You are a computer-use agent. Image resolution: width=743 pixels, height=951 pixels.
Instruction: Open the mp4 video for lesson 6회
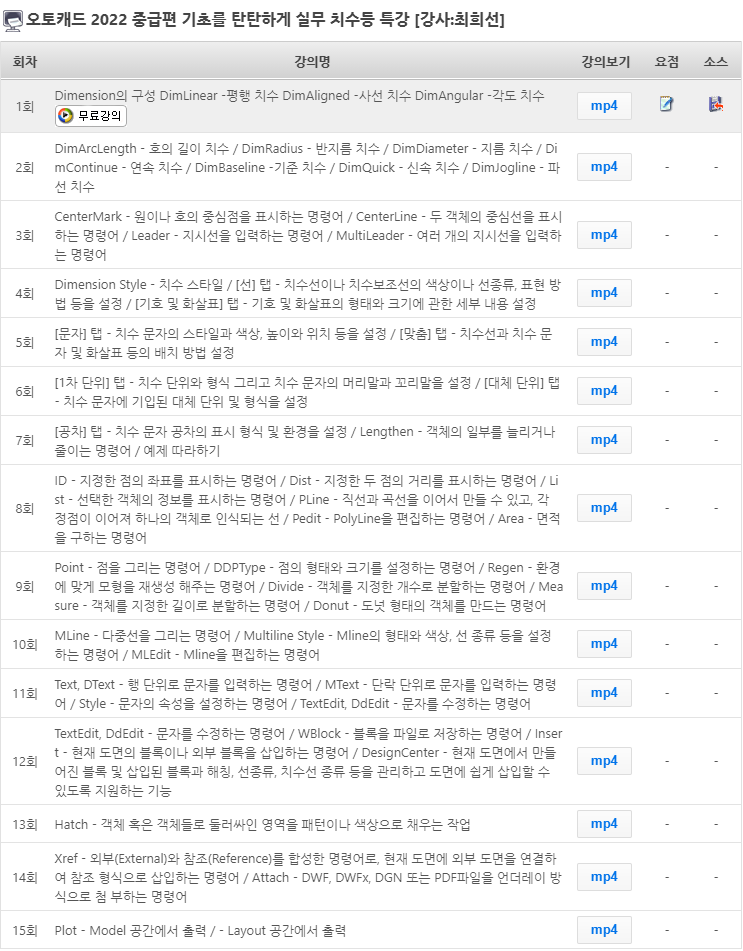click(604, 391)
